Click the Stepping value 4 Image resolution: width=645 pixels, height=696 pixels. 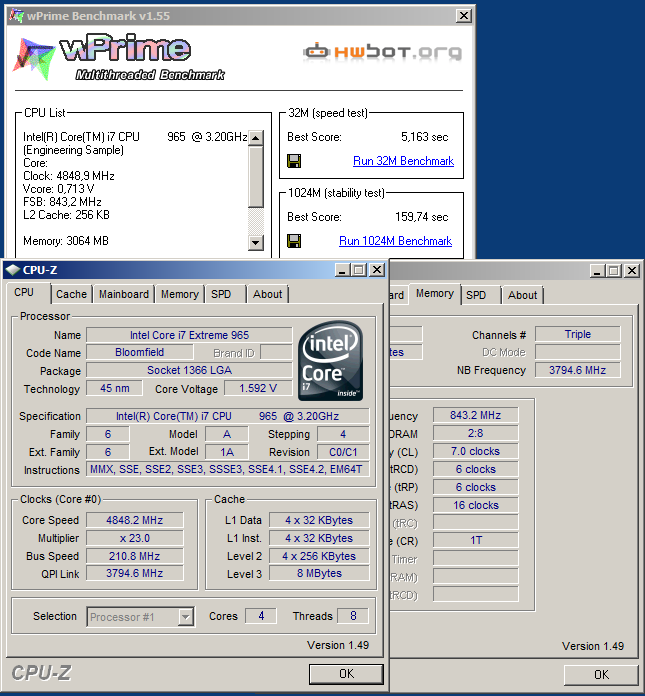(x=343, y=434)
